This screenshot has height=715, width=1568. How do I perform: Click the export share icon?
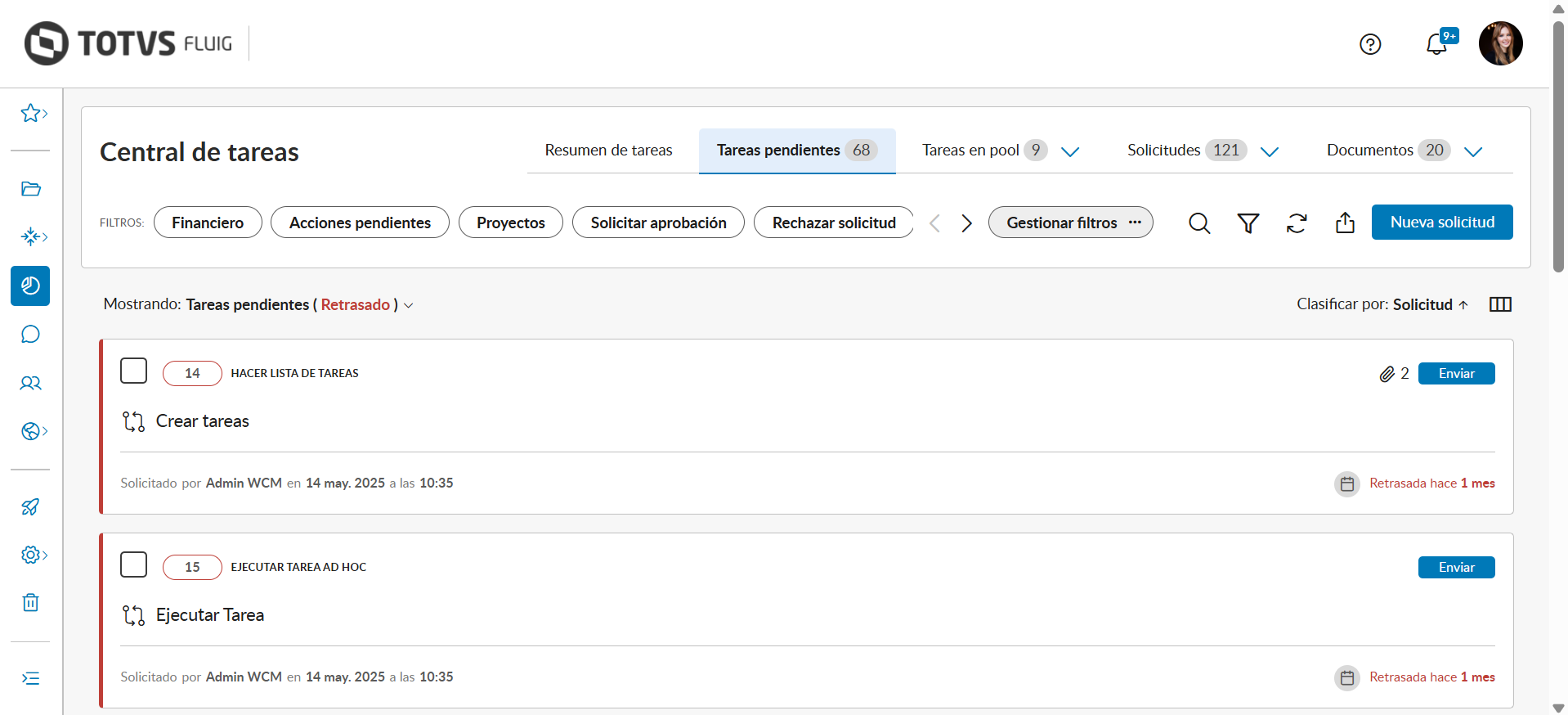[x=1345, y=223]
